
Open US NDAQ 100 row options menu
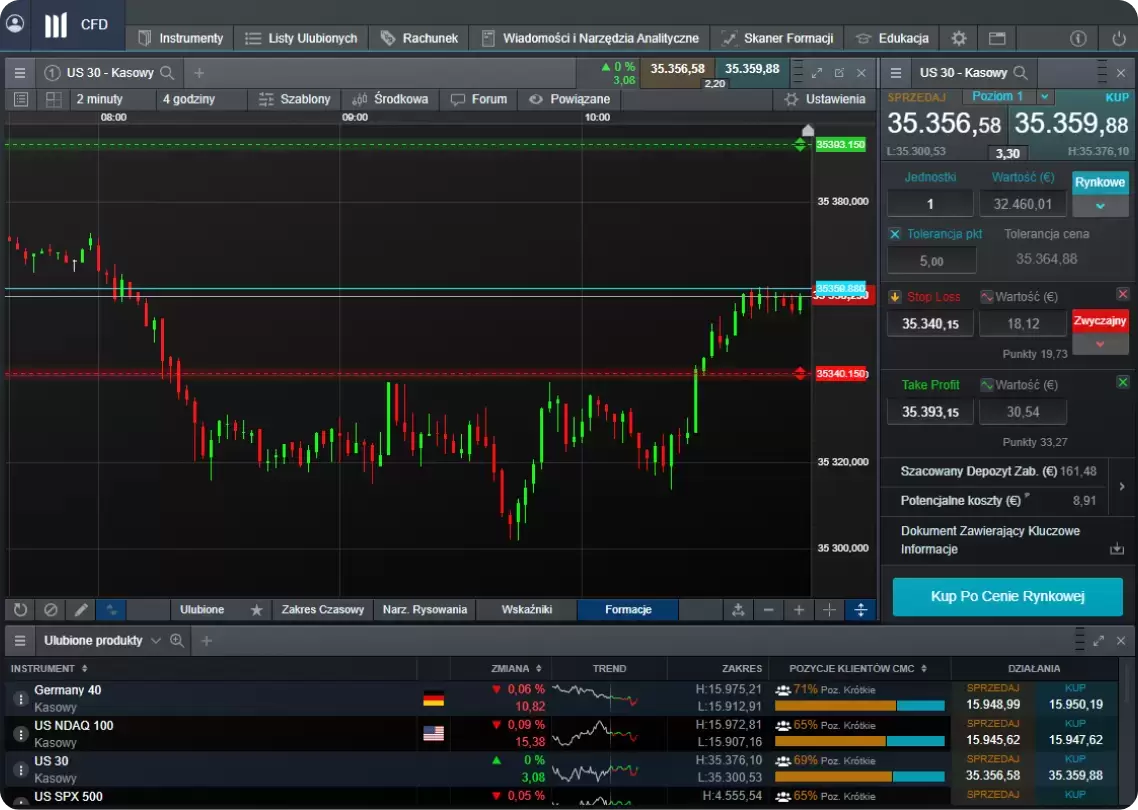point(20,735)
